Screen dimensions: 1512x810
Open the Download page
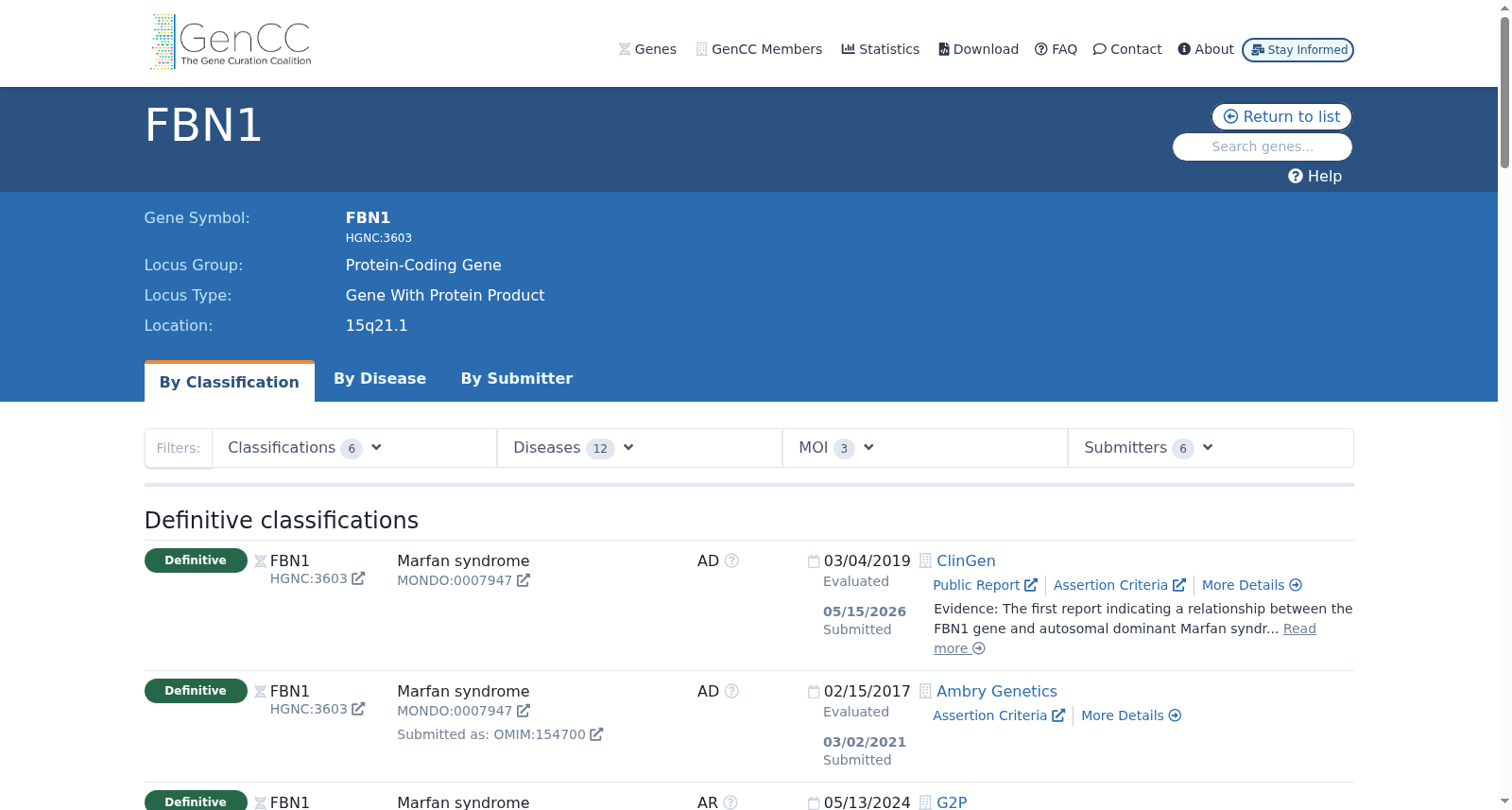[x=978, y=49]
